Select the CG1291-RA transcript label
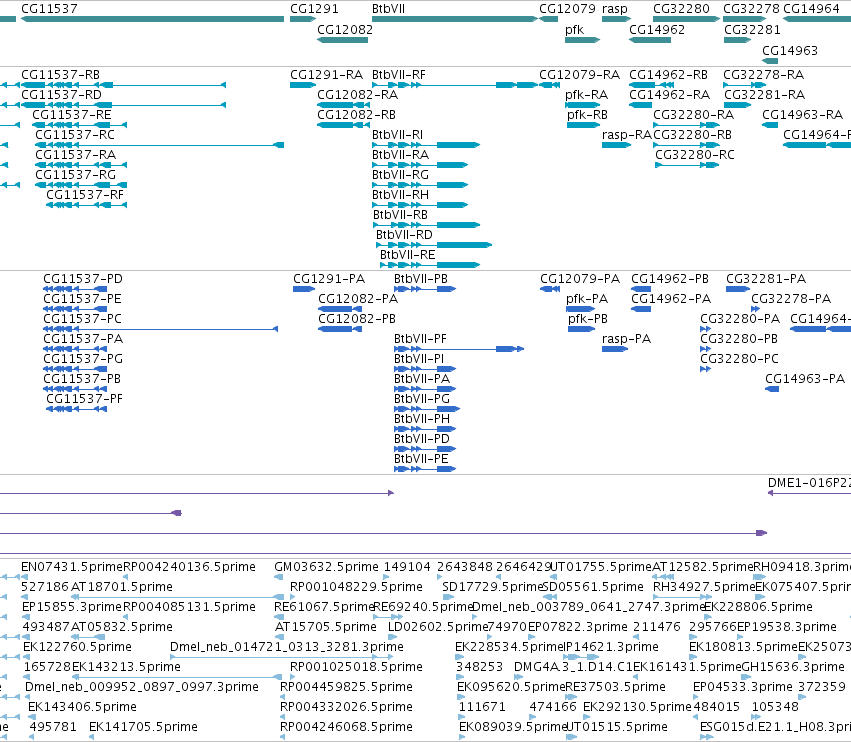Viewport: 851px width, 742px height. 327,74
